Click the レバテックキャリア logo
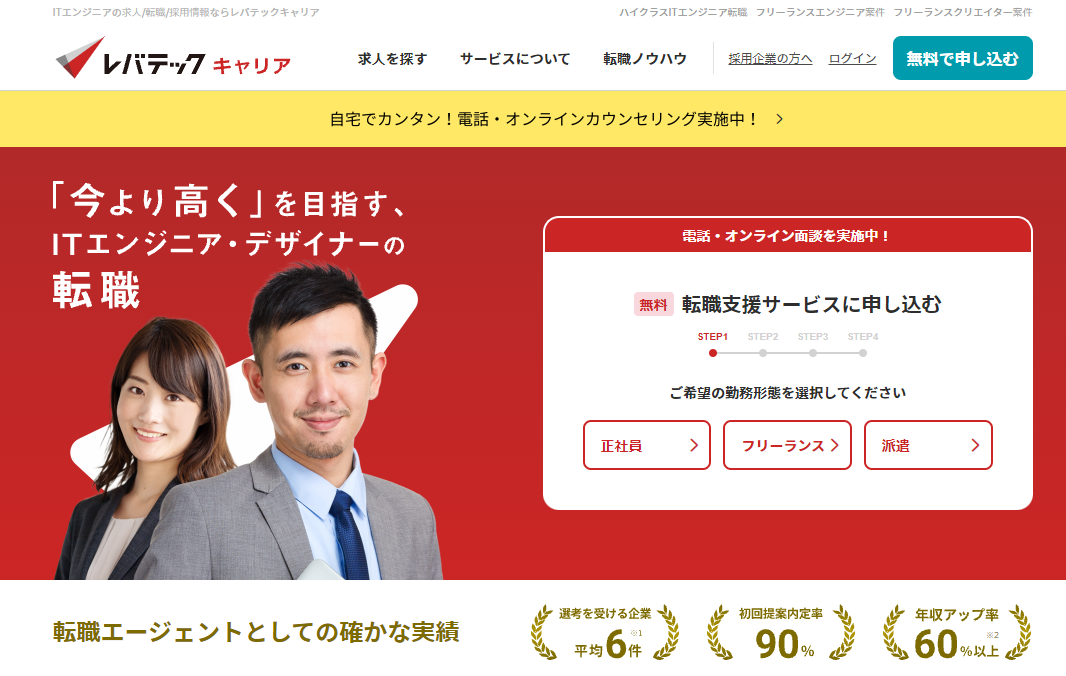 tap(170, 59)
